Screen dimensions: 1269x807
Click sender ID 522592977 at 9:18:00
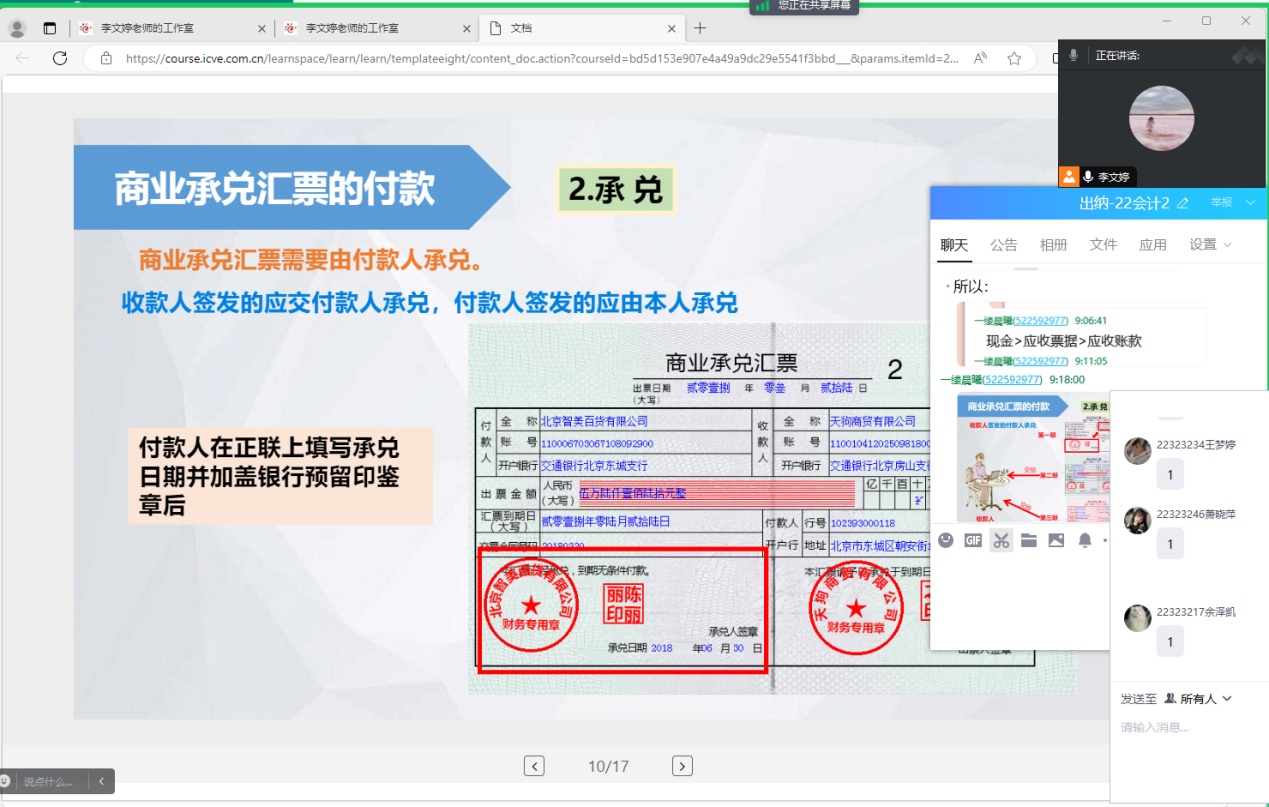pyautogui.click(x=1012, y=379)
